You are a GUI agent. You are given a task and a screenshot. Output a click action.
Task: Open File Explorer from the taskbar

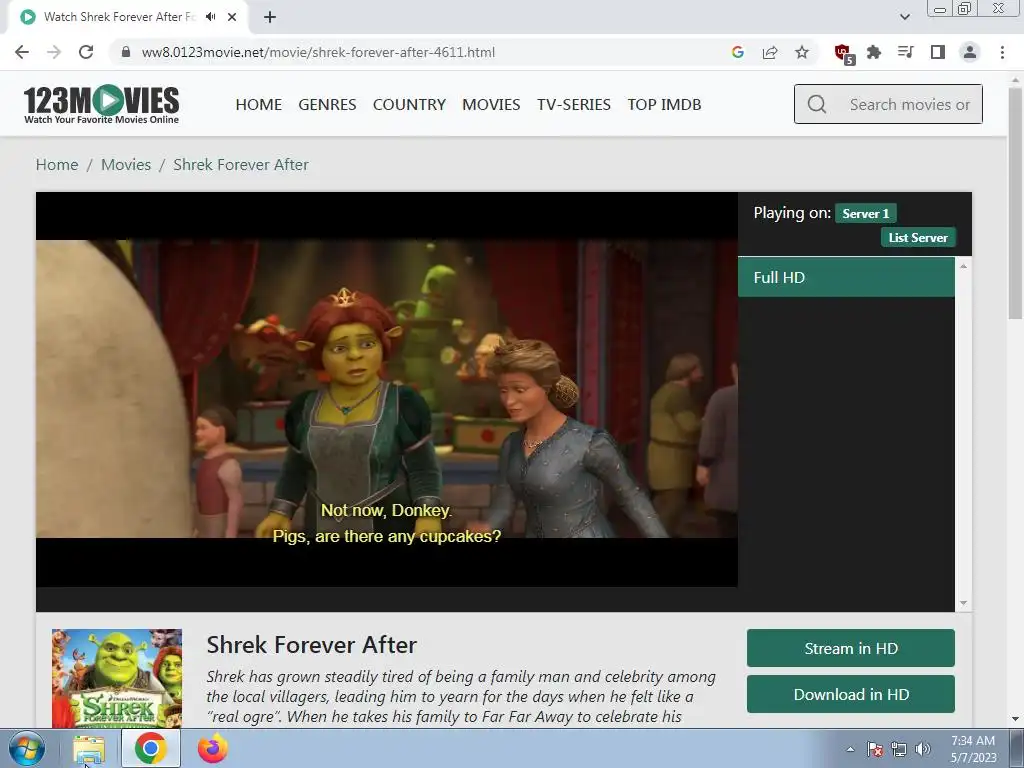(x=89, y=749)
